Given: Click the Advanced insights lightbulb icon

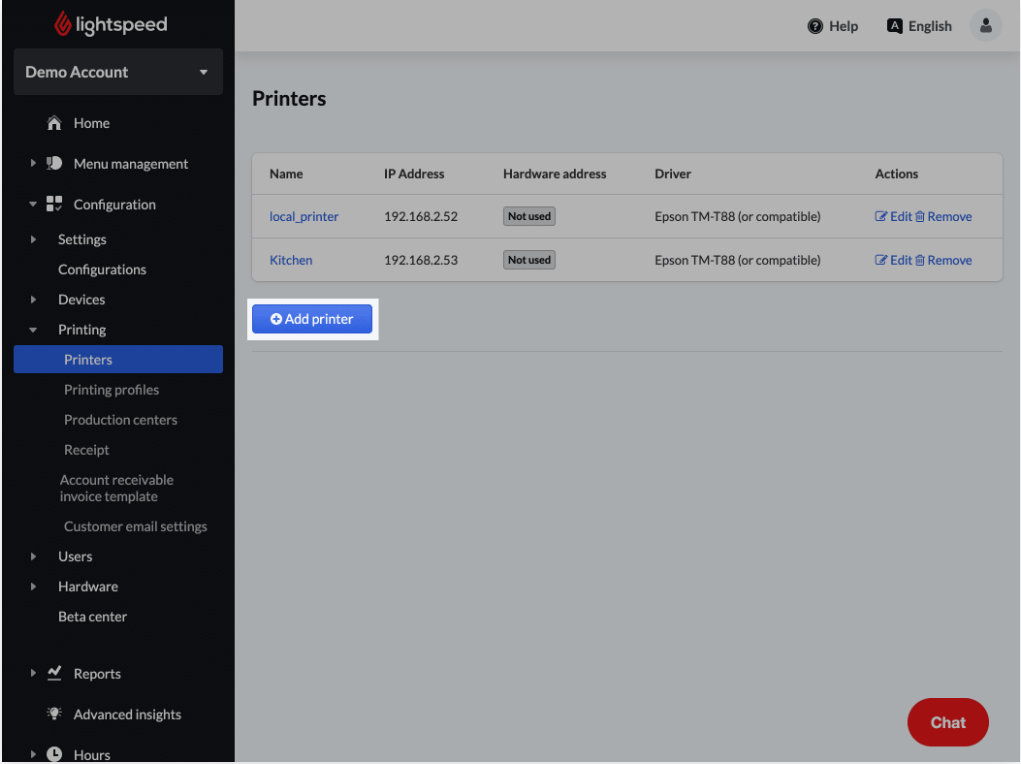Looking at the screenshot, I should [x=55, y=714].
